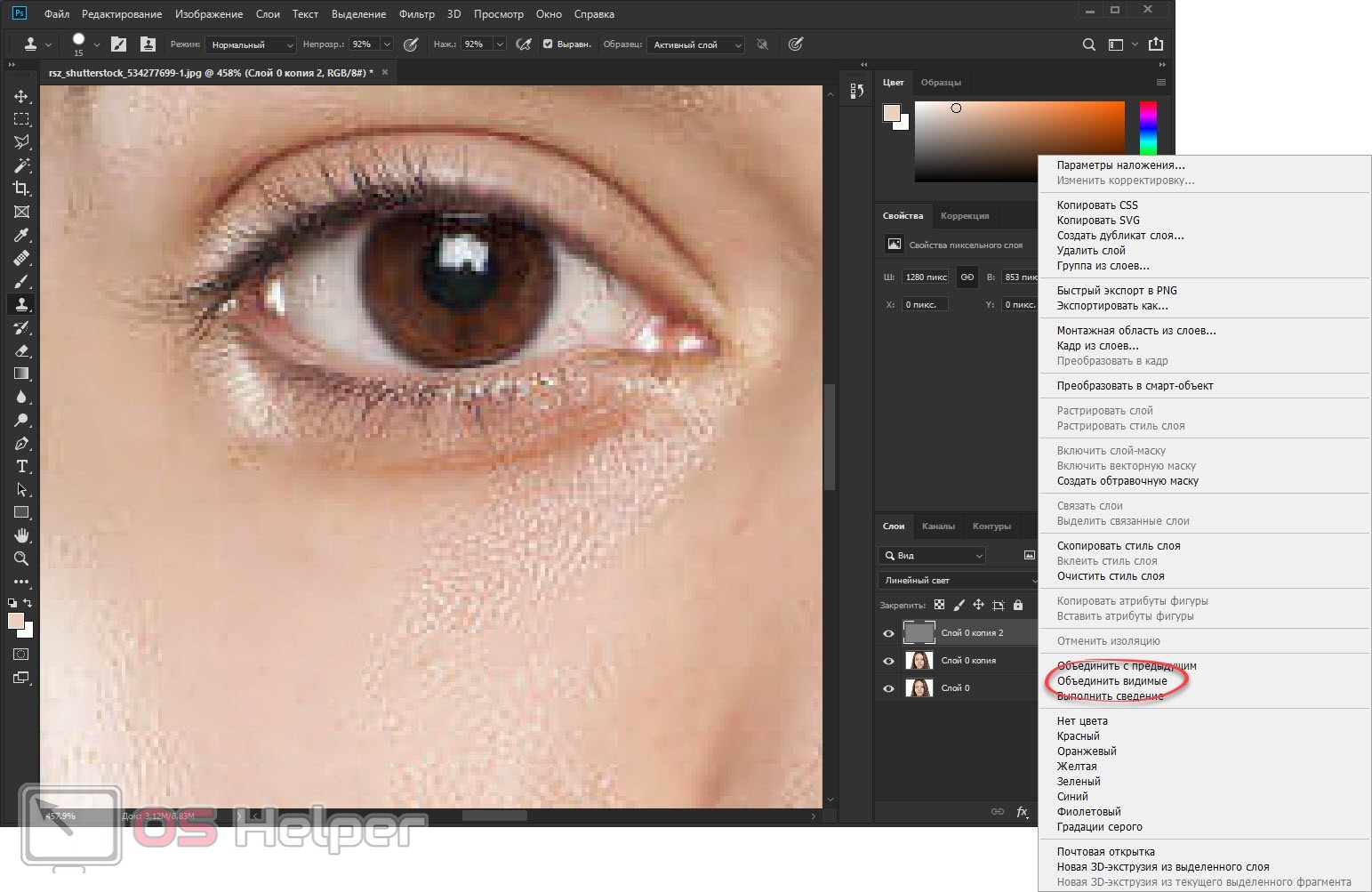Choose Удалить слой in context menu
Screen dimensions: 1372x892
tap(1091, 251)
